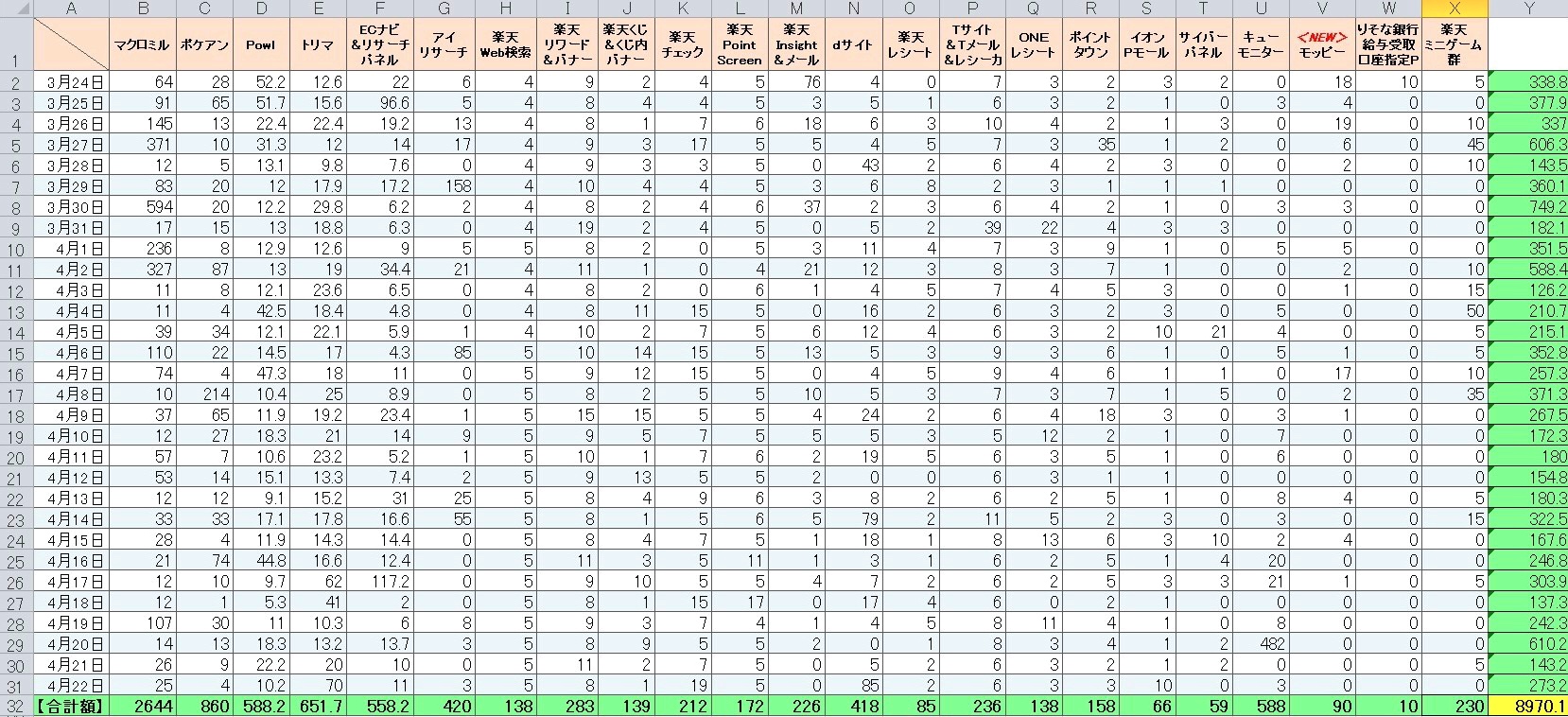Click the ECナビ&リサーチパネル header cell
Image resolution: width=1568 pixels, height=717 pixels.
[379, 44]
